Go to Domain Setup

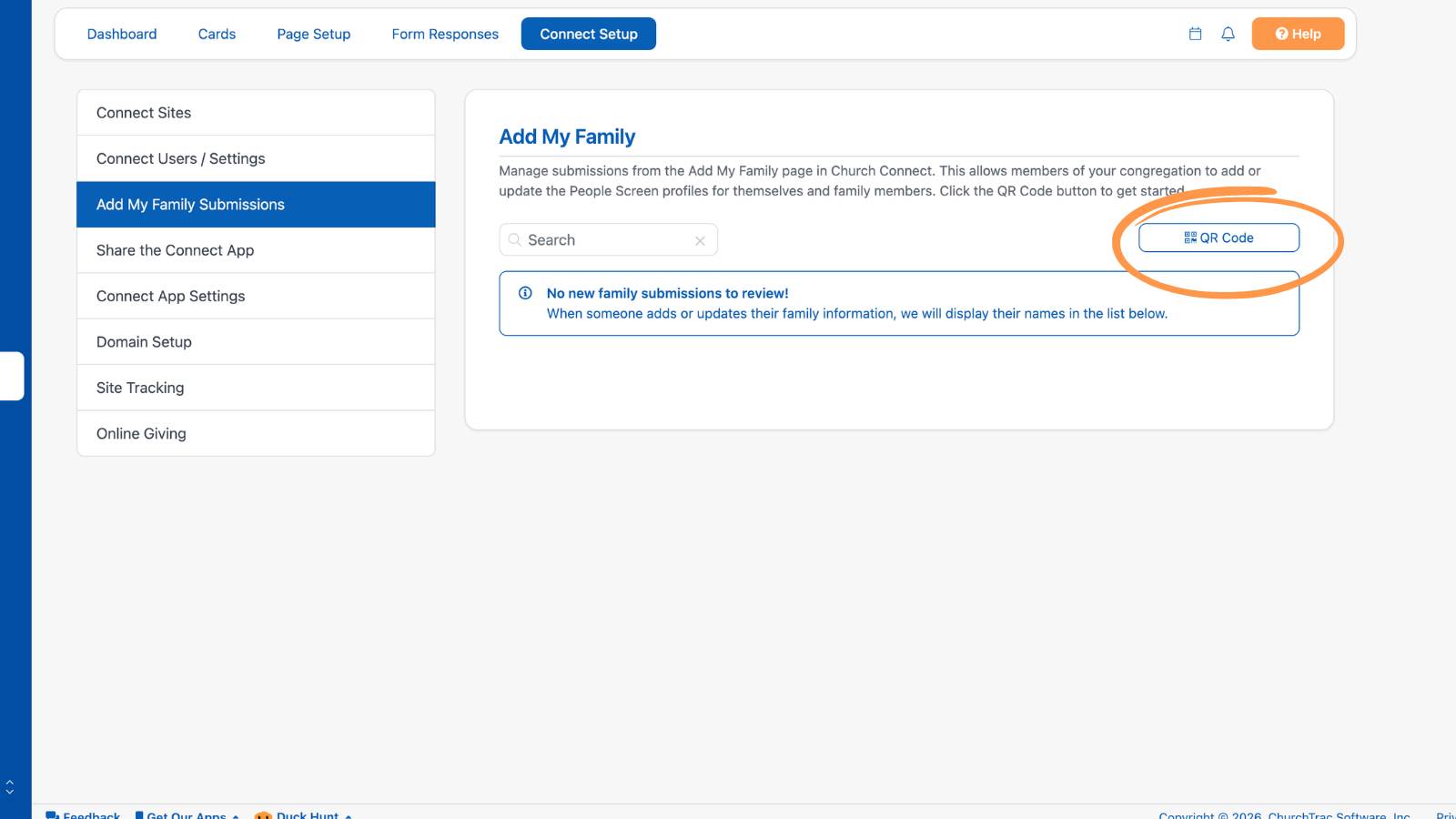(x=256, y=342)
